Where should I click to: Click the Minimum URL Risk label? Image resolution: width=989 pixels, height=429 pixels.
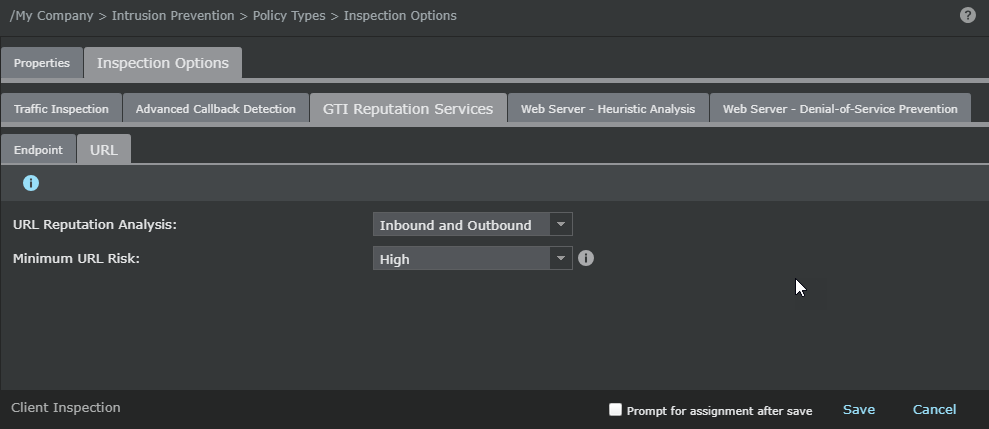pos(76,259)
